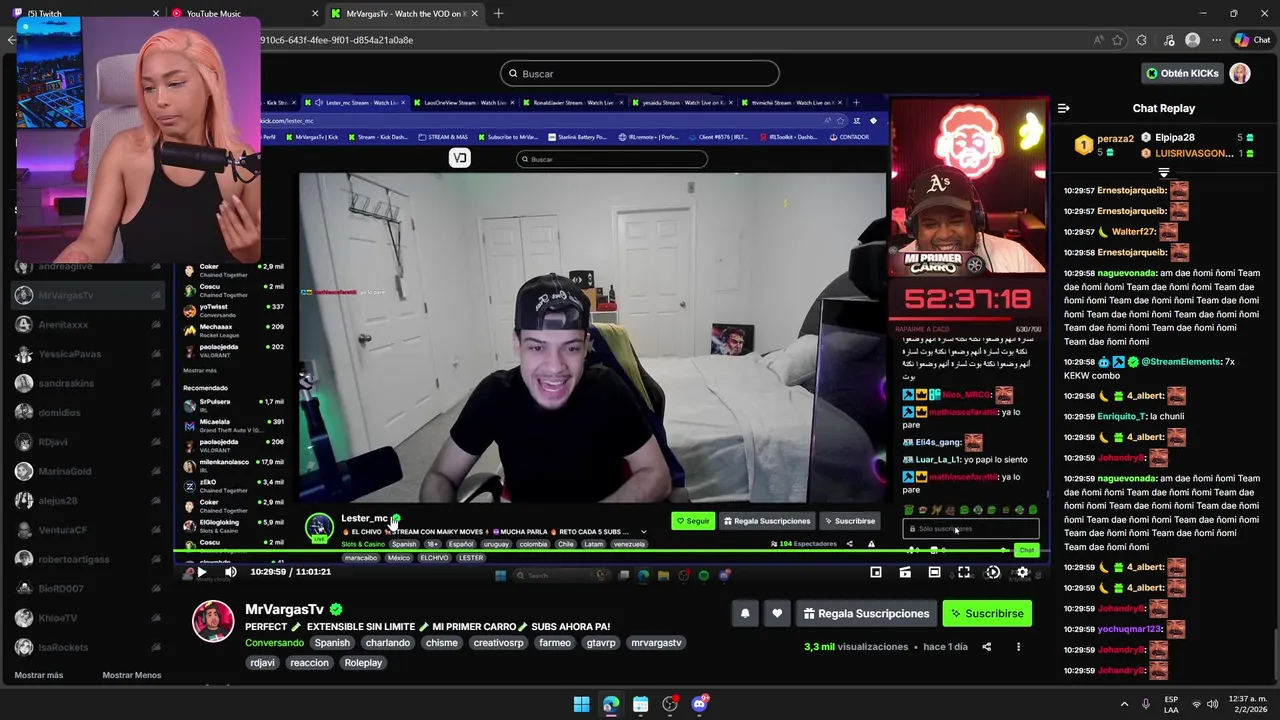This screenshot has height=720, width=1280.
Task: Click the Roleplay tag
Action: pos(363,663)
